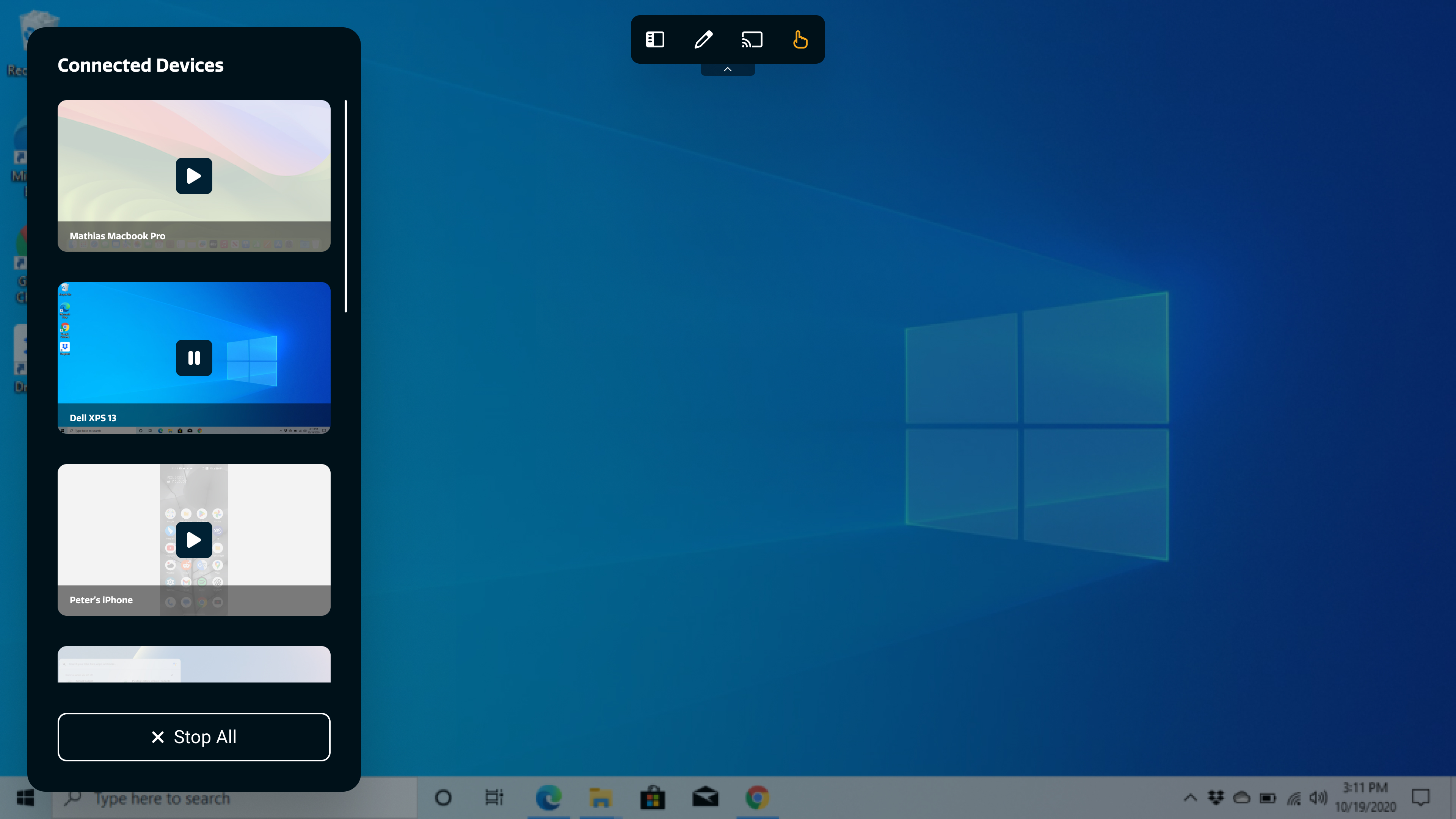Switch to Task View
The image size is (1456, 819).
click(x=493, y=797)
